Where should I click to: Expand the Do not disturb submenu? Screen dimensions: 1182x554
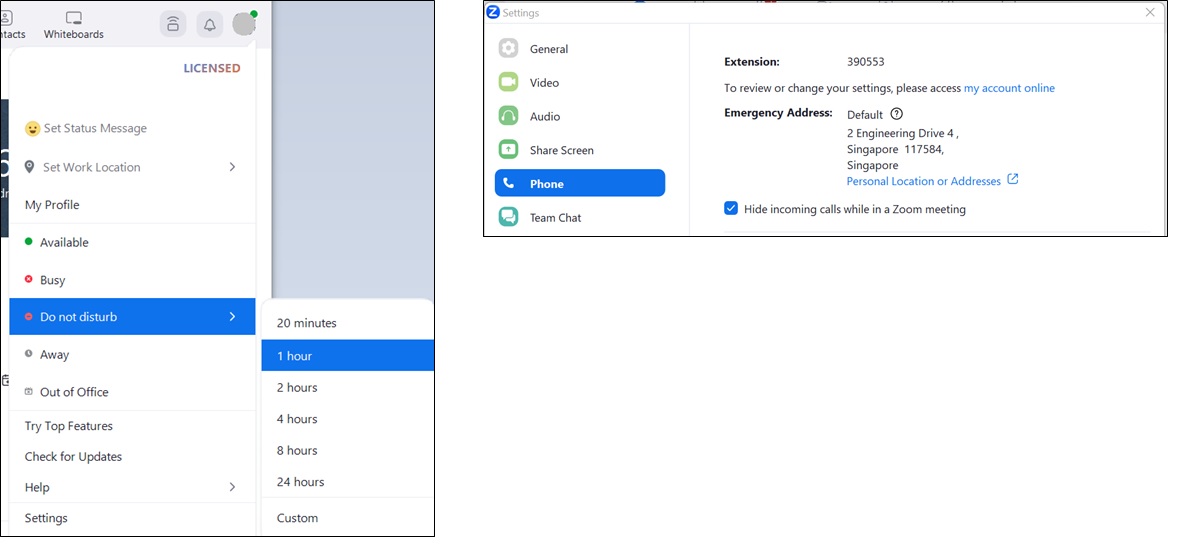tap(232, 317)
